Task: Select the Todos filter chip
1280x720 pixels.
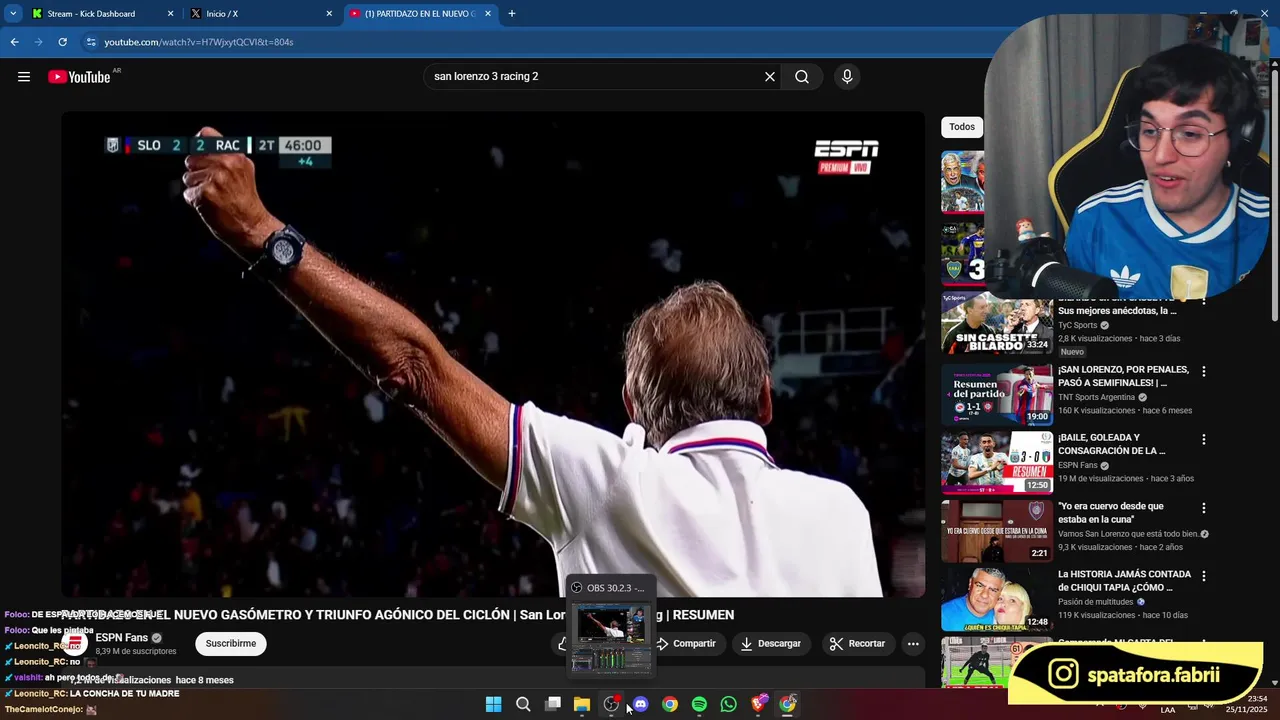Action: click(962, 127)
